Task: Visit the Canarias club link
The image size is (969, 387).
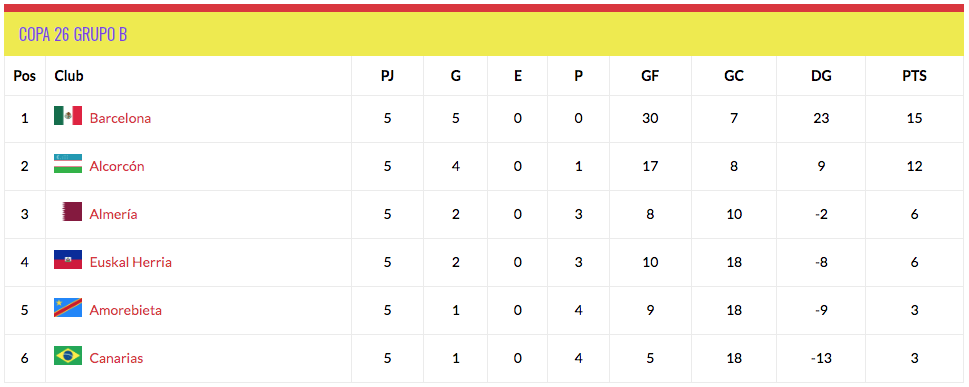Action: tap(116, 358)
